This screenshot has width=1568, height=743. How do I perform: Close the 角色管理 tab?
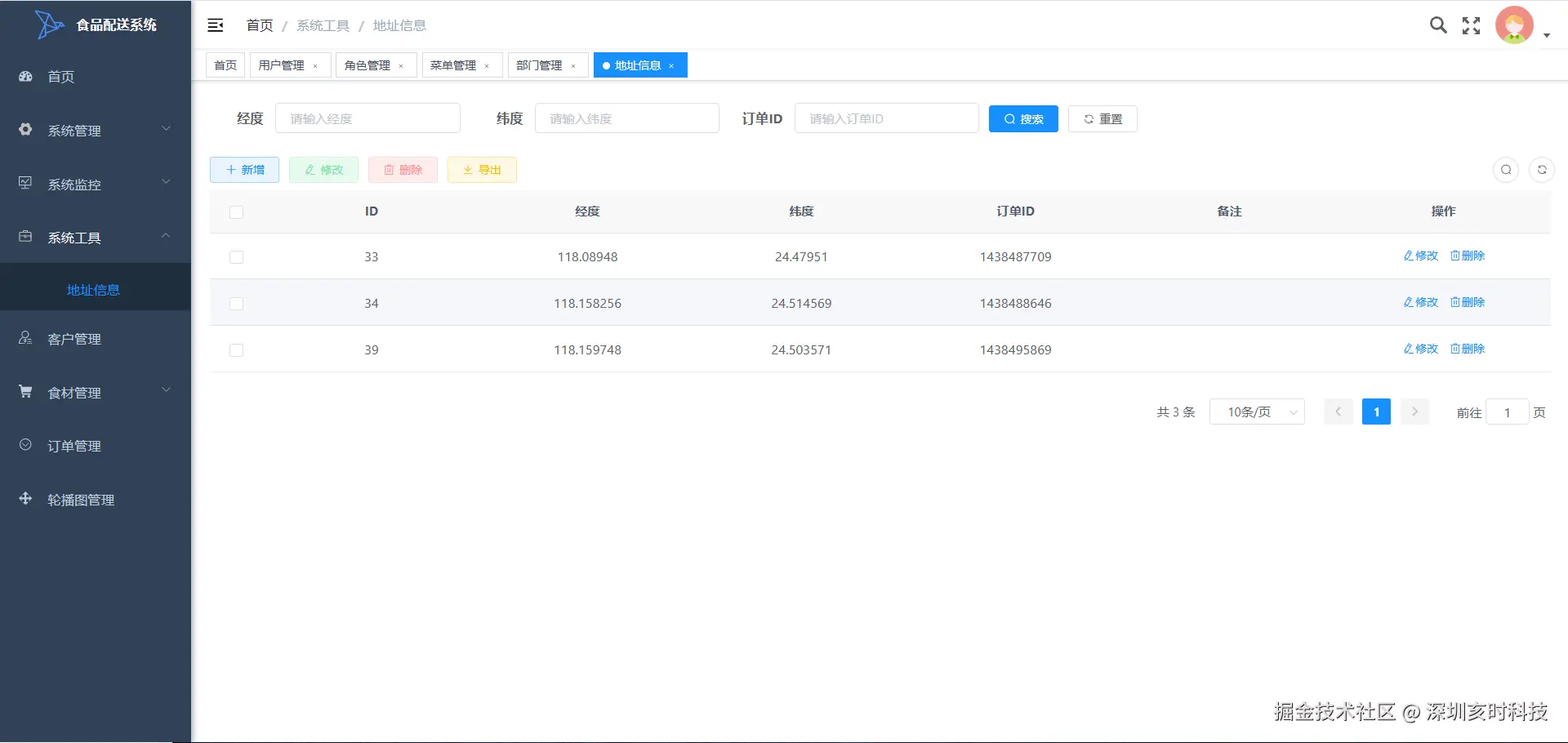pos(401,66)
